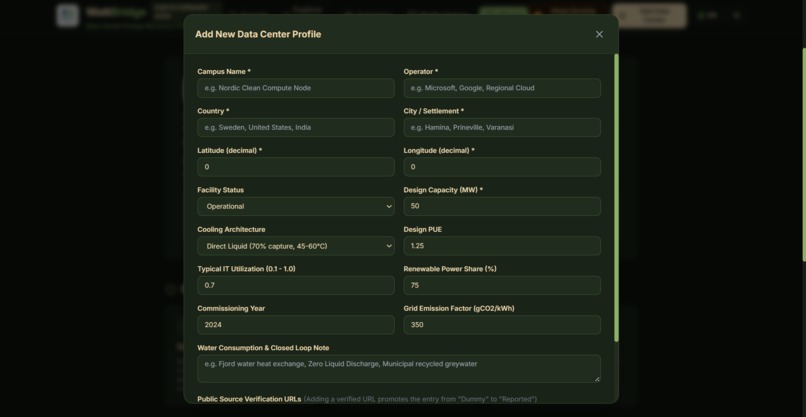Click the Longitude (decimal) field
Image resolution: width=806 pixels, height=417 pixels.
click(x=502, y=167)
